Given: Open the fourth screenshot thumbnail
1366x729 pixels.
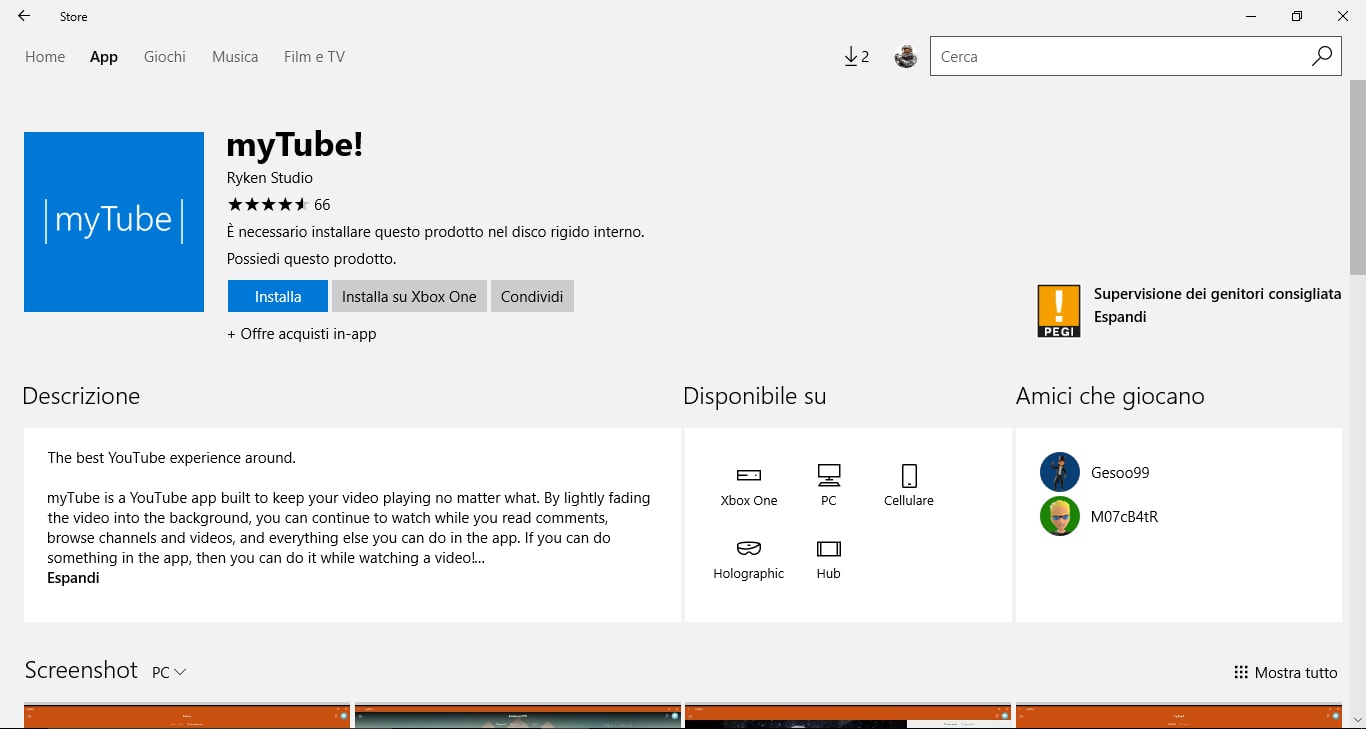Looking at the screenshot, I should [x=1179, y=715].
